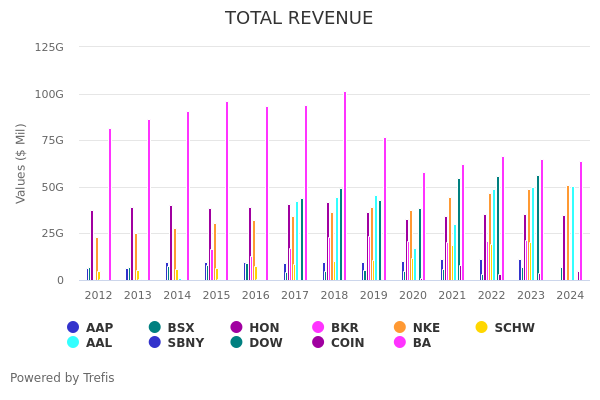
Task: Click the magenta BA legend dot
Action: pos(401,343)
